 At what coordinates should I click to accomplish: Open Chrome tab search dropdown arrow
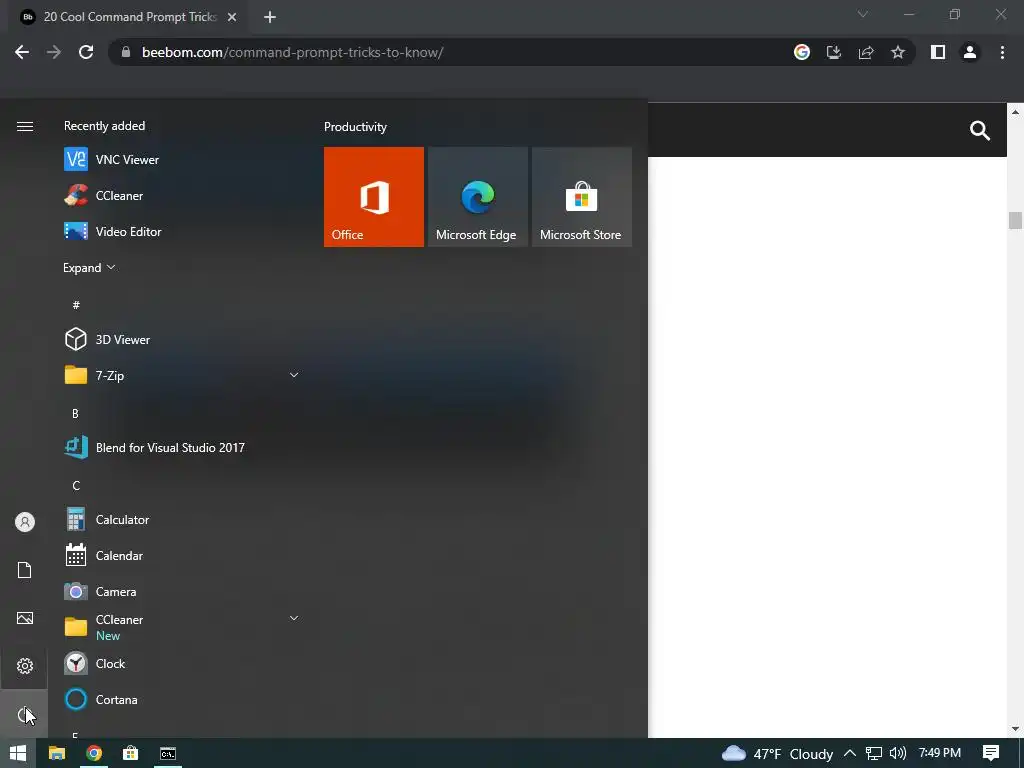click(x=863, y=14)
